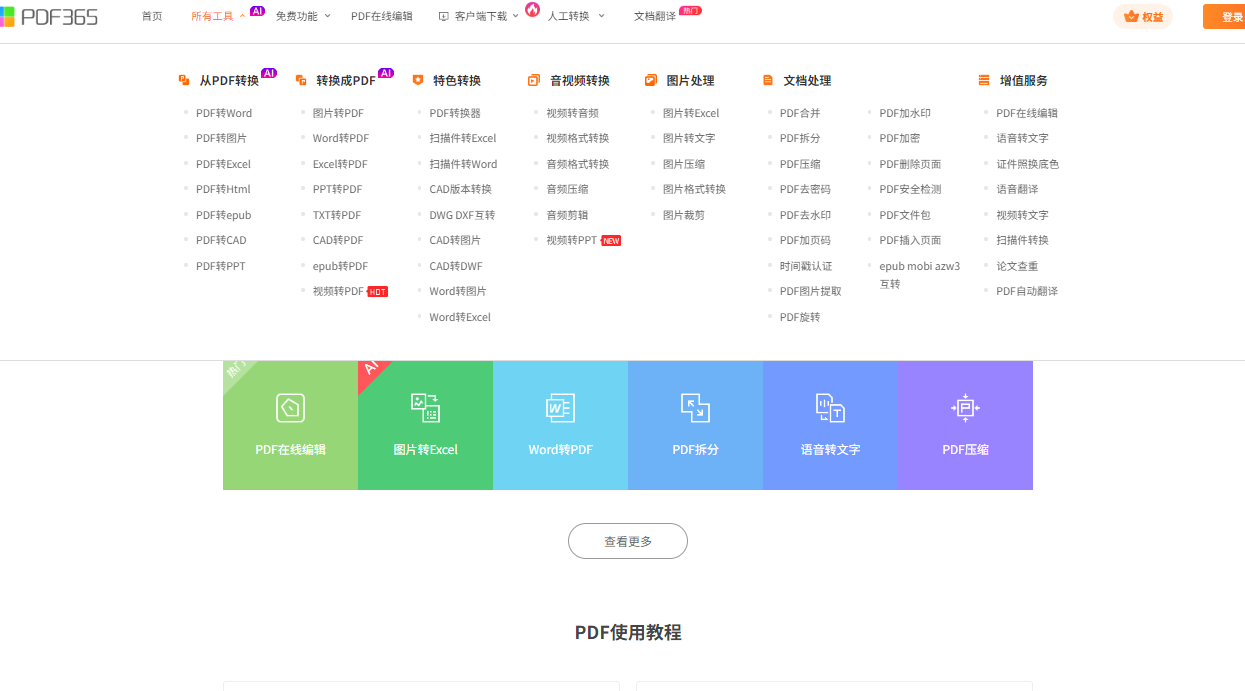Click the 增值服务 category icon
The height and width of the screenshot is (691, 1245).
(x=984, y=80)
